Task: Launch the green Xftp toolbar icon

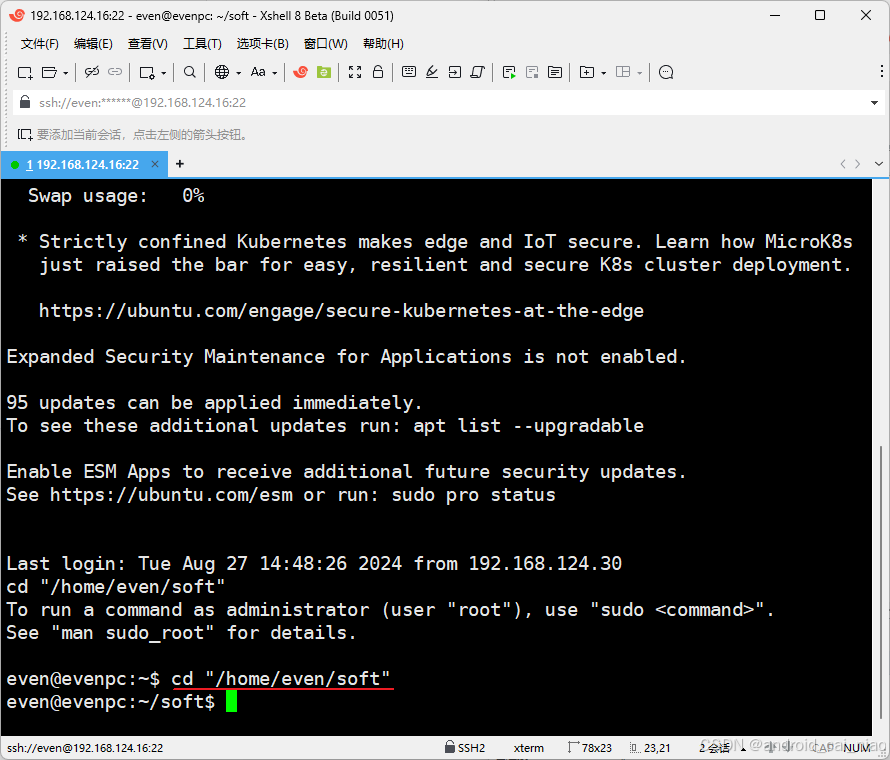Action: [324, 72]
